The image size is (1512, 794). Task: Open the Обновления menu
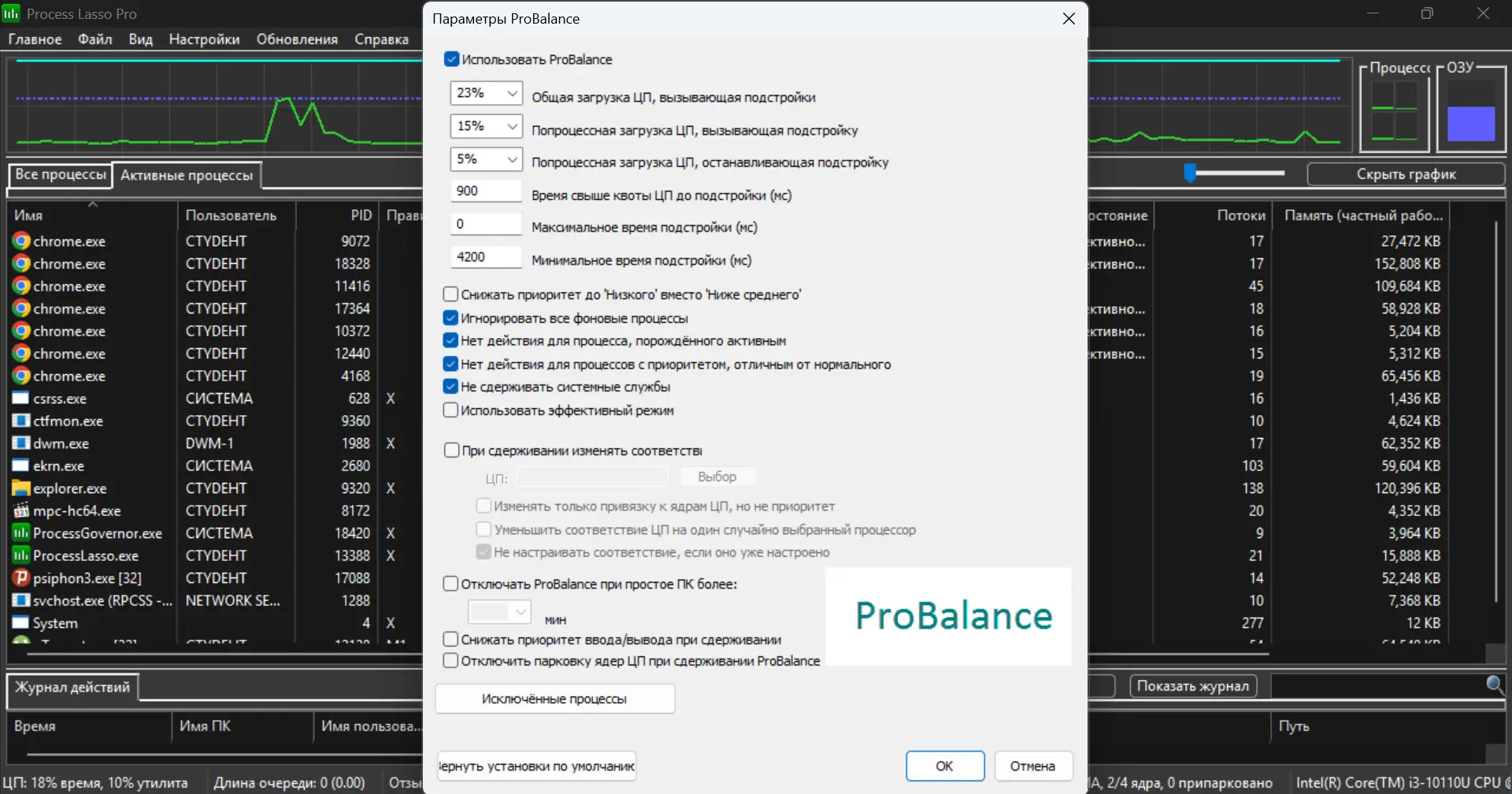(x=297, y=39)
